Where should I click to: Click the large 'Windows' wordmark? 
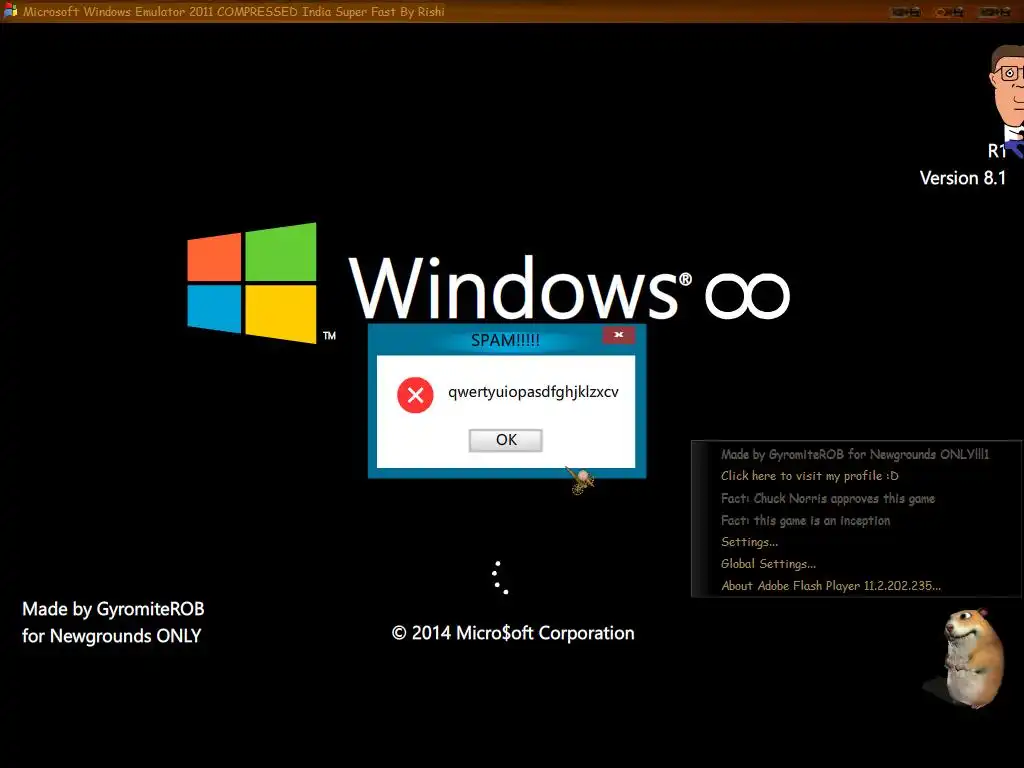[513, 287]
